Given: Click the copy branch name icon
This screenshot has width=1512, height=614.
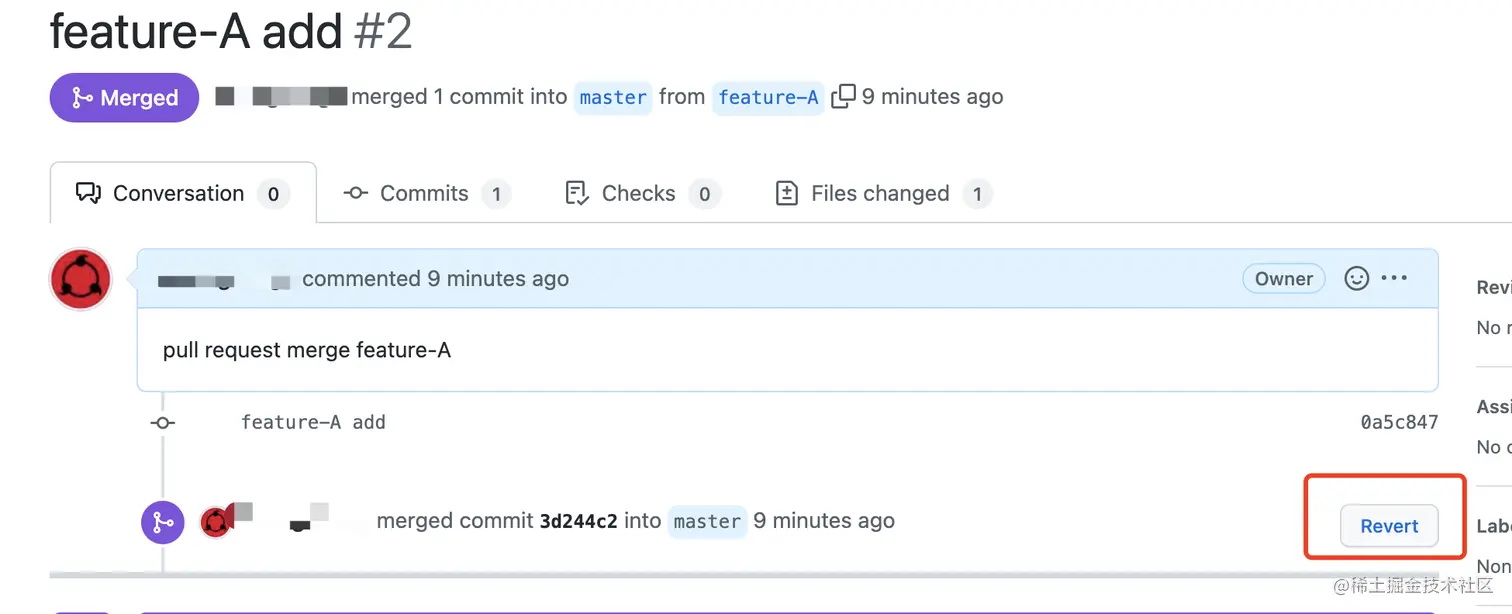Looking at the screenshot, I should pos(843,97).
